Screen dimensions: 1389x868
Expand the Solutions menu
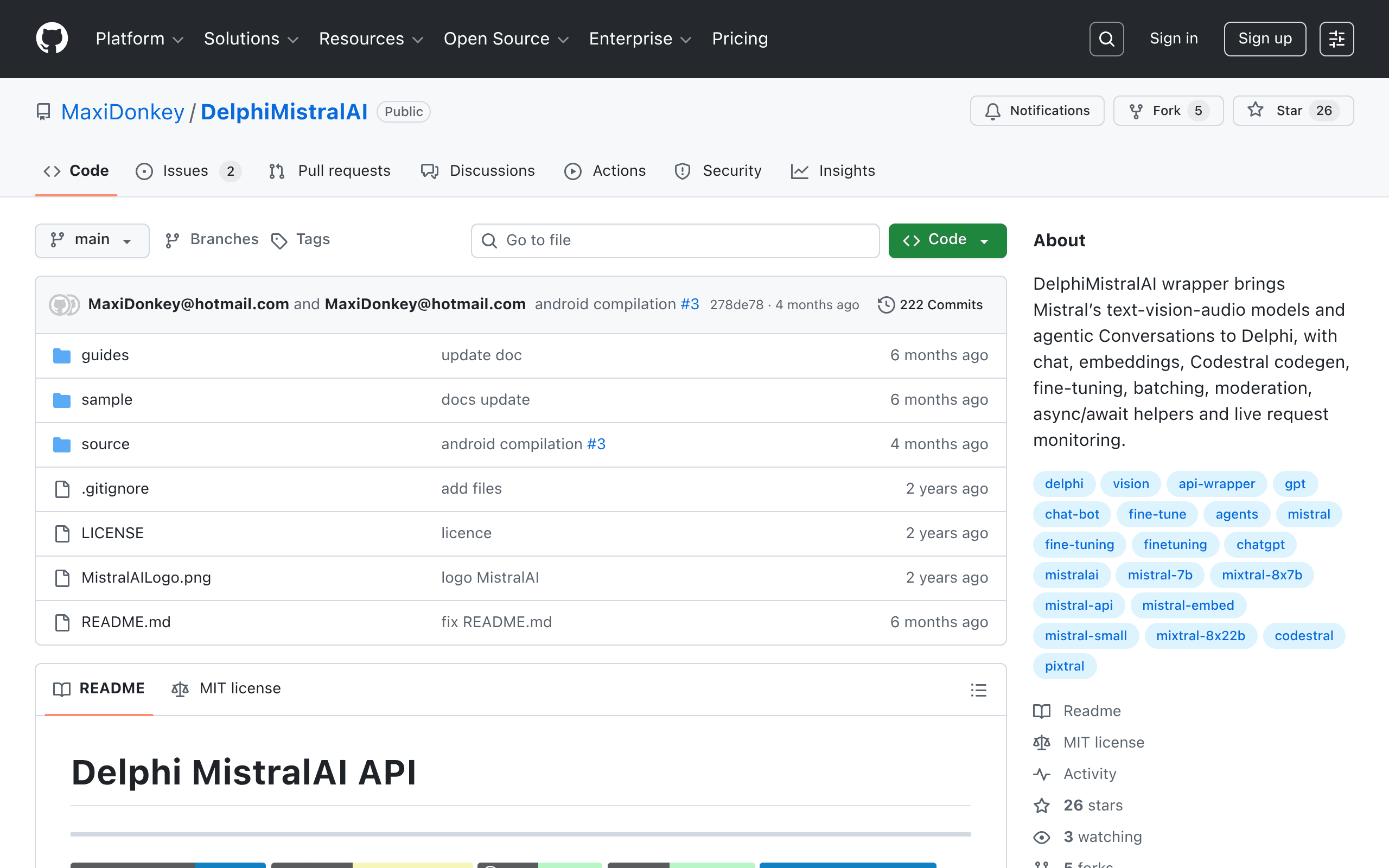tap(251, 39)
